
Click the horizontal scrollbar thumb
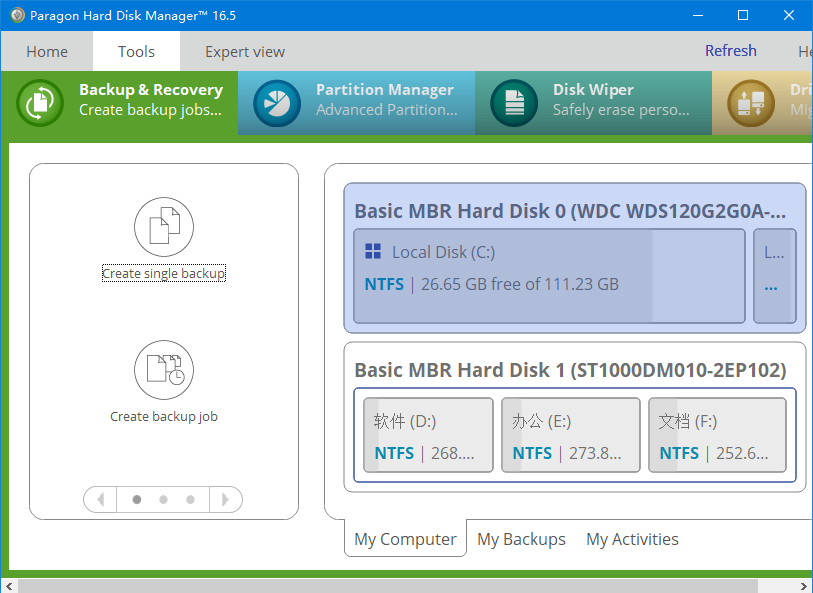[x=388, y=586]
